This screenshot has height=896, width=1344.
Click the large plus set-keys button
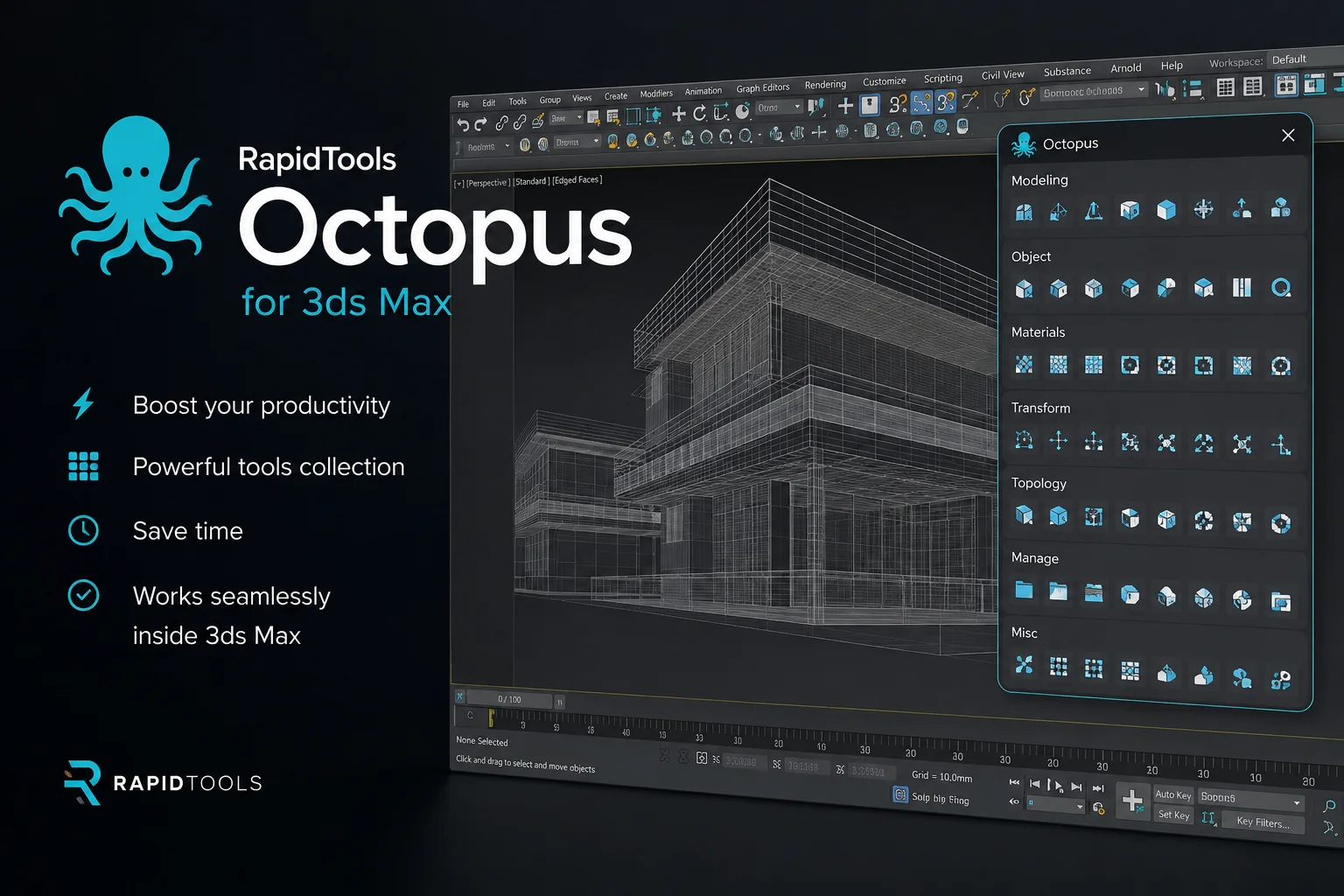(x=1132, y=801)
